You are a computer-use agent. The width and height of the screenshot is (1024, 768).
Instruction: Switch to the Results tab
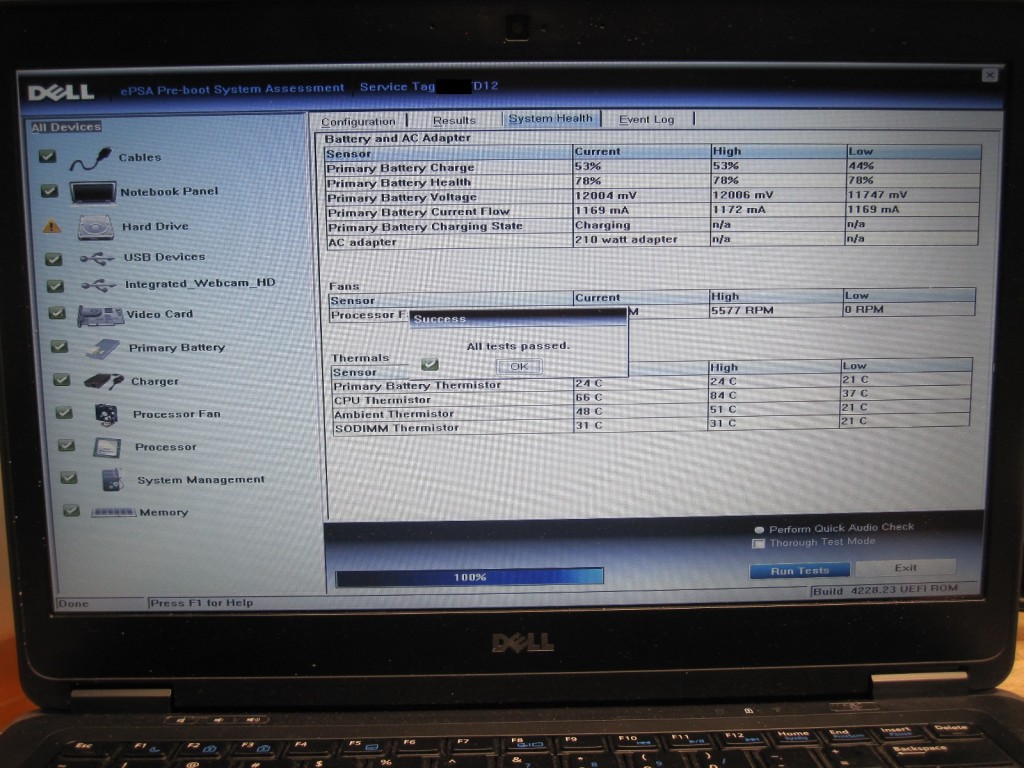(454, 120)
